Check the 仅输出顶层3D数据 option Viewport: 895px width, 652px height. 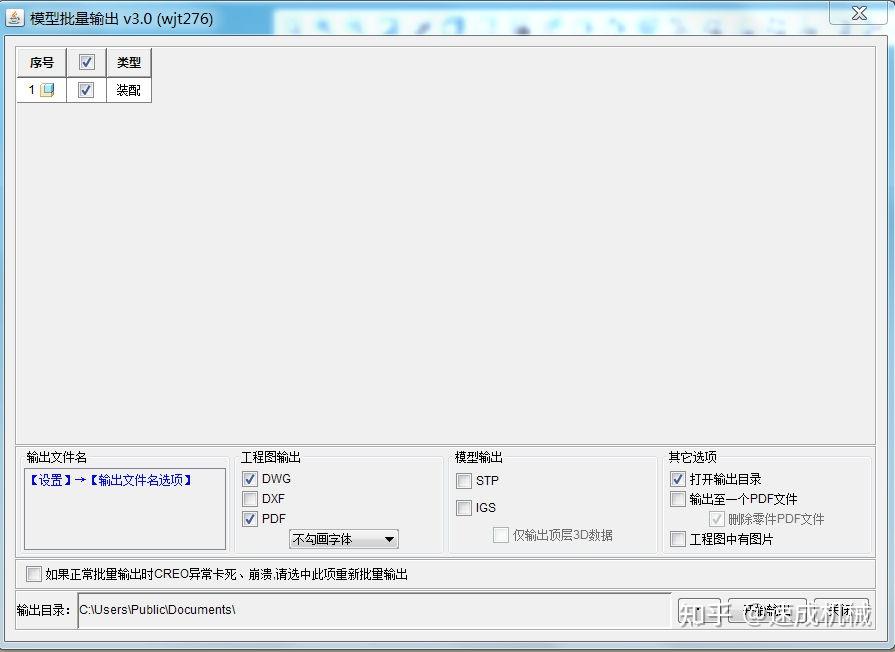click(x=501, y=535)
